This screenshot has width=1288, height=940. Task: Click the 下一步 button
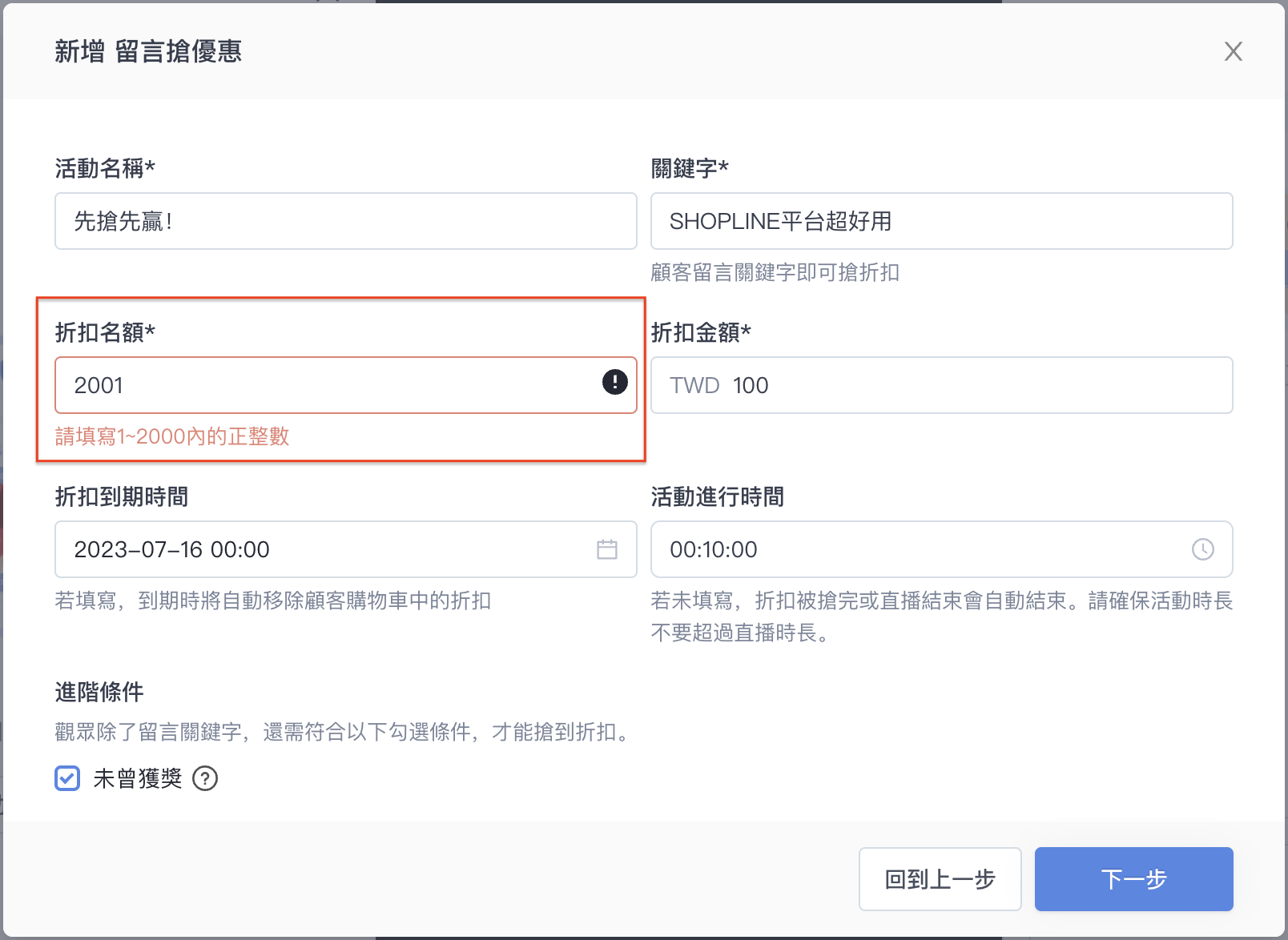point(1133,879)
